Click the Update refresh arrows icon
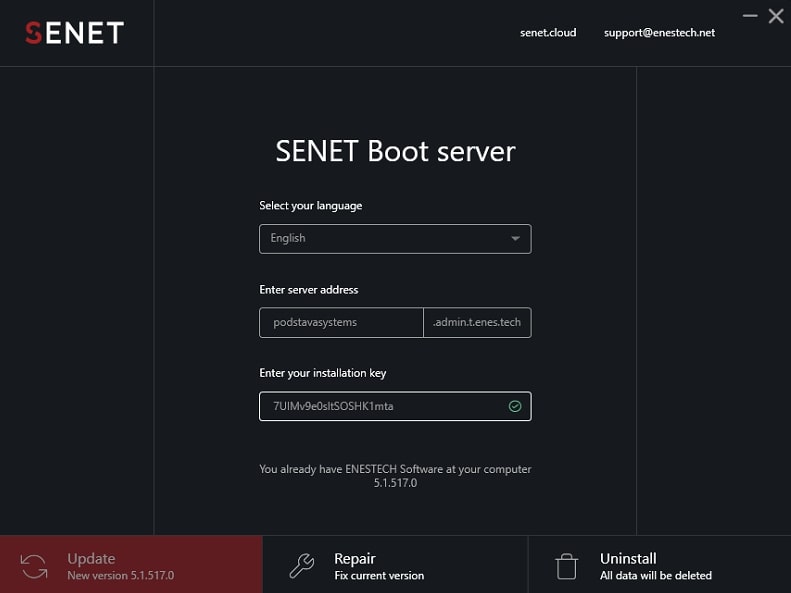The image size is (791, 593). click(34, 566)
